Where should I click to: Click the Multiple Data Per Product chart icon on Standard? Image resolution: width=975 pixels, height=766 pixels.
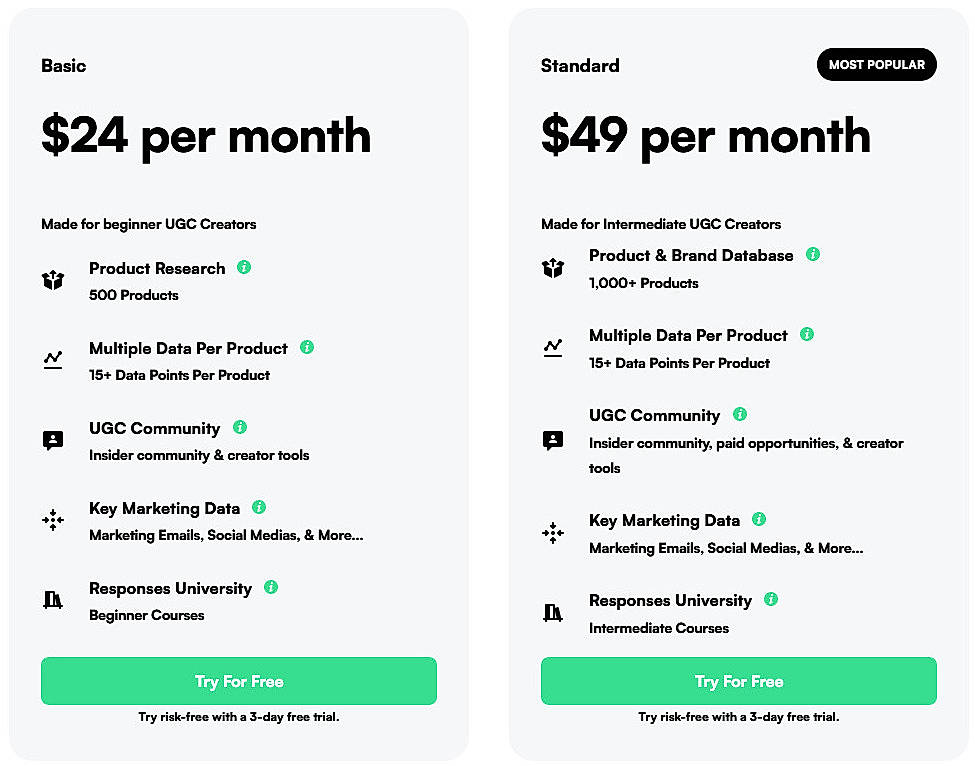[553, 347]
